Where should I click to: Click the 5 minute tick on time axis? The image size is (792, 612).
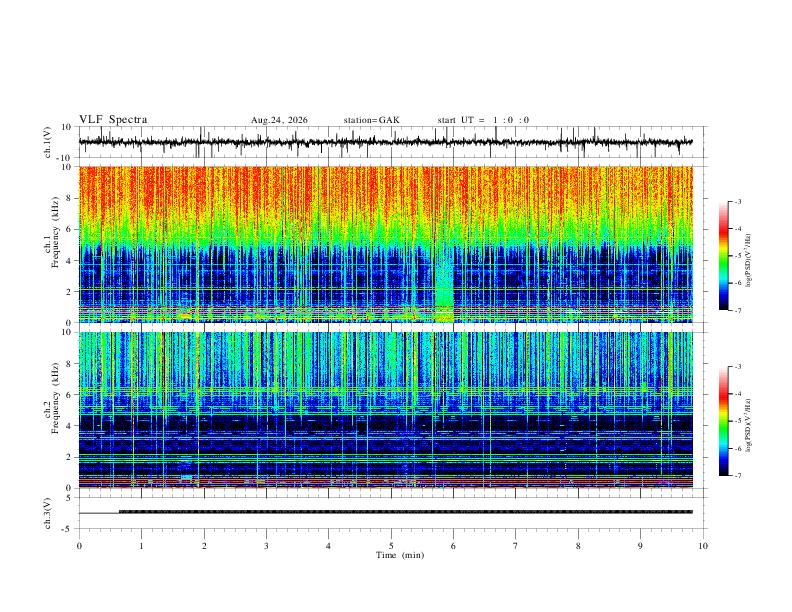(391, 546)
